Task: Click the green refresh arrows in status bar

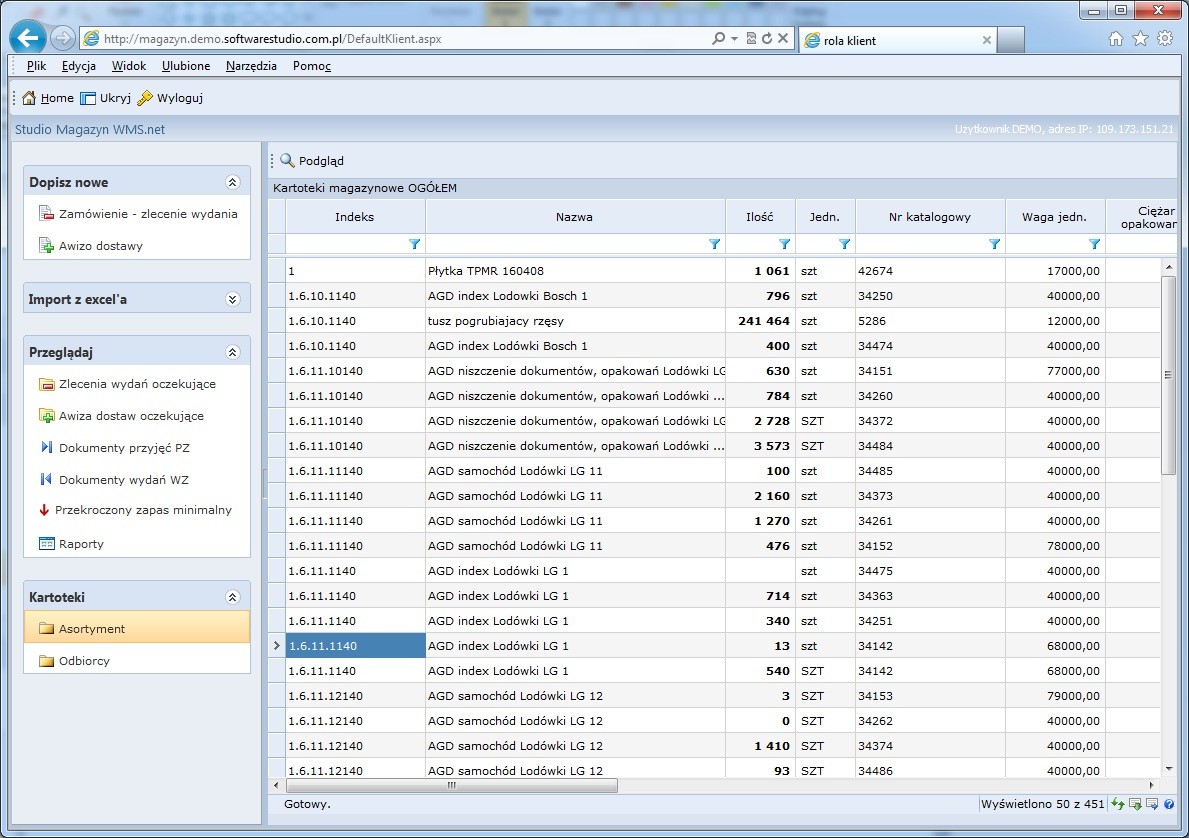Action: pos(1118,804)
